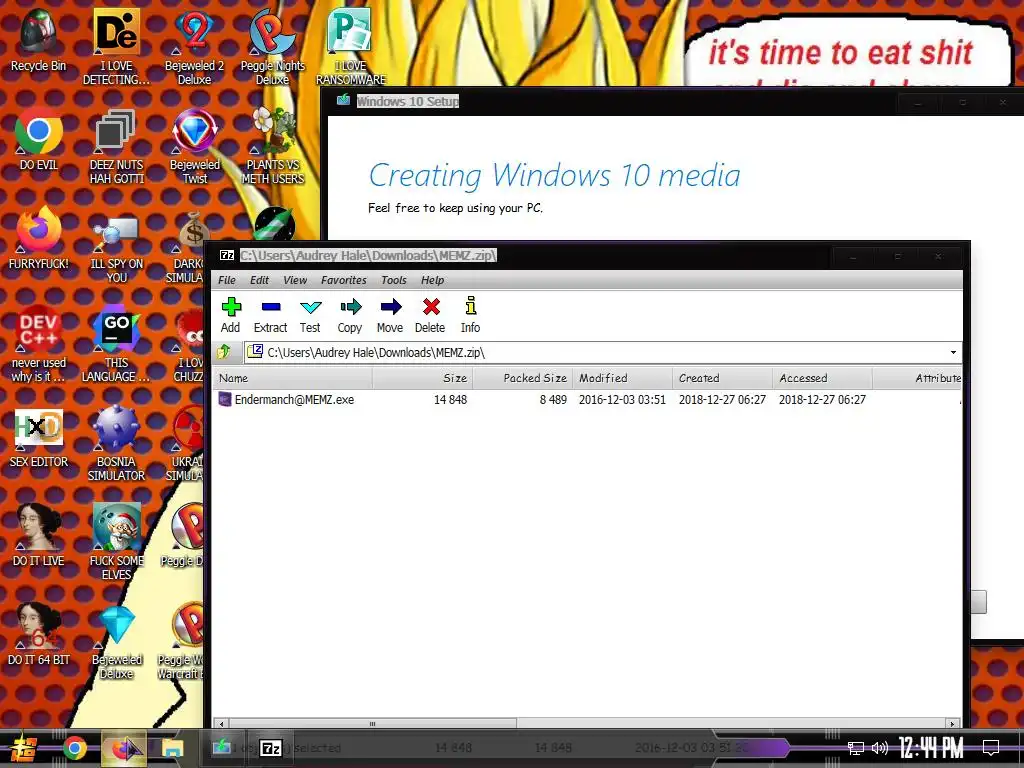1024x768 pixels.
Task: Select the Recycle Bin desktop icon
Action: [39, 40]
